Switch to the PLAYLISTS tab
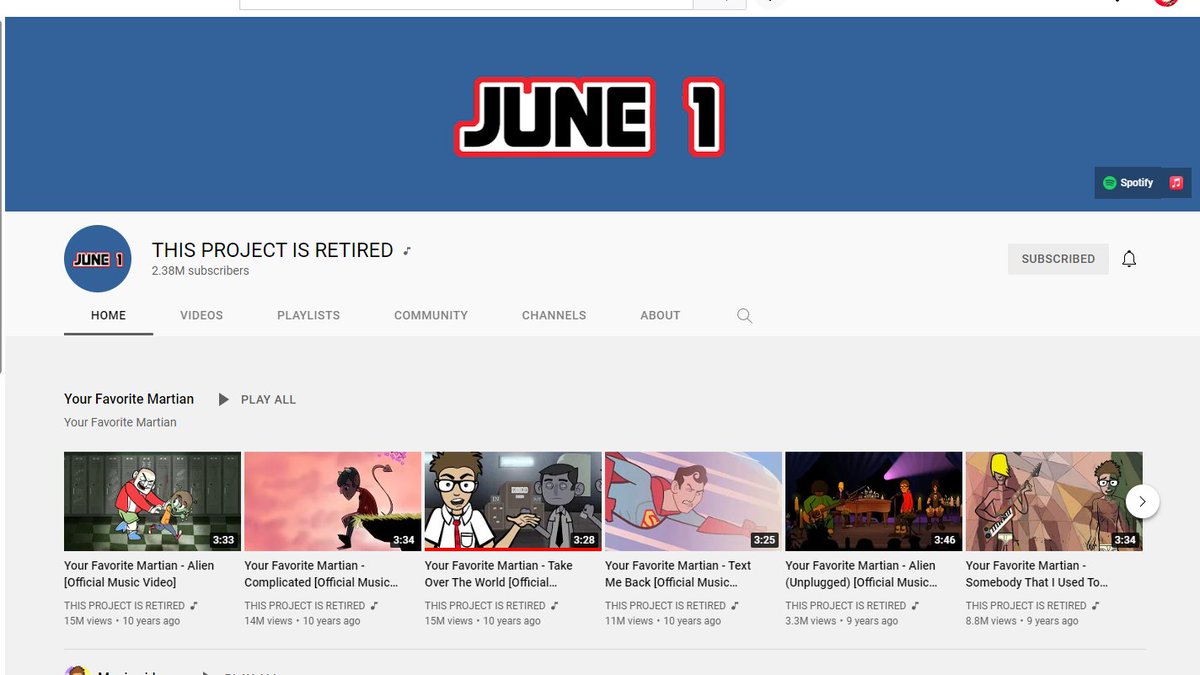The width and height of the screenshot is (1200, 675). (x=308, y=315)
